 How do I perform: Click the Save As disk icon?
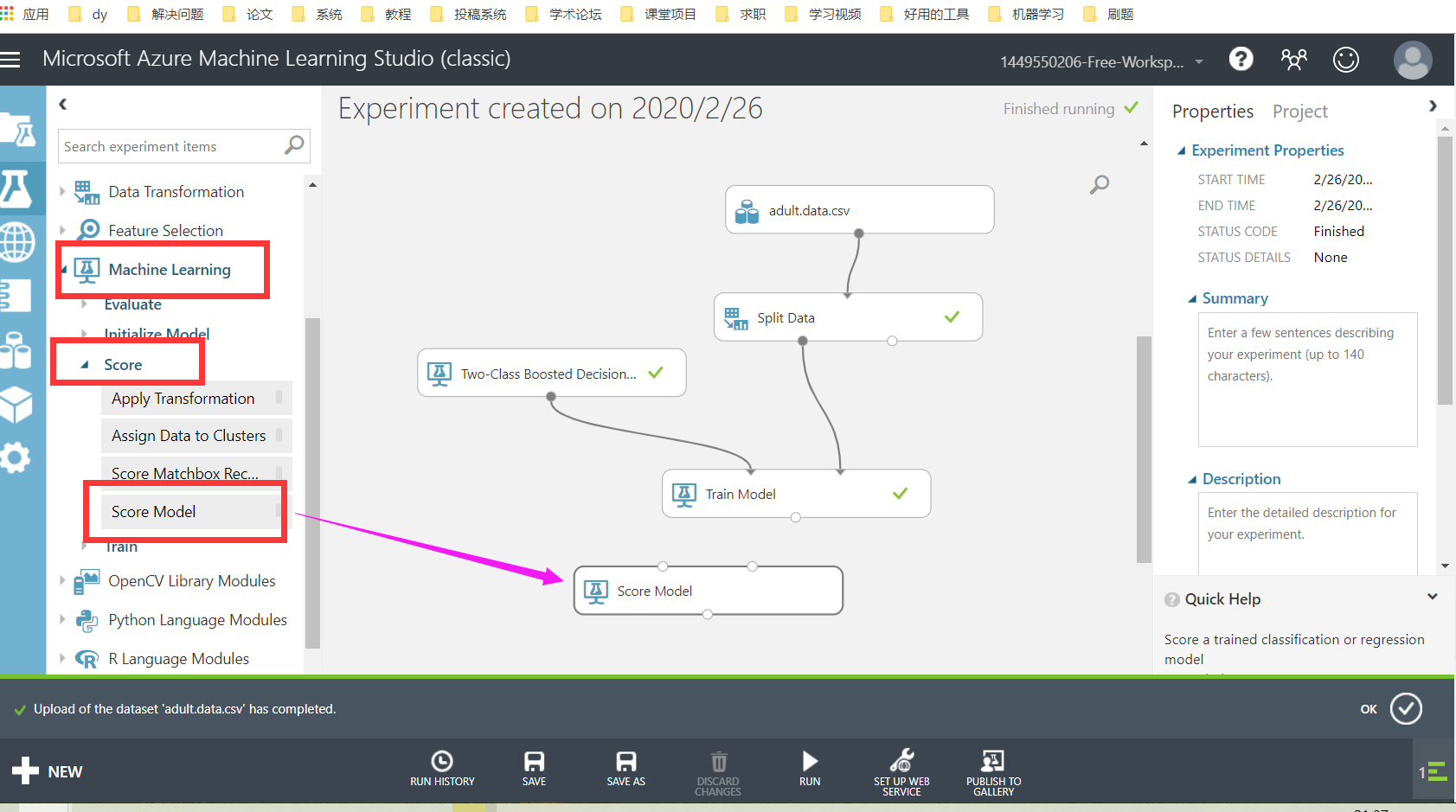click(625, 761)
